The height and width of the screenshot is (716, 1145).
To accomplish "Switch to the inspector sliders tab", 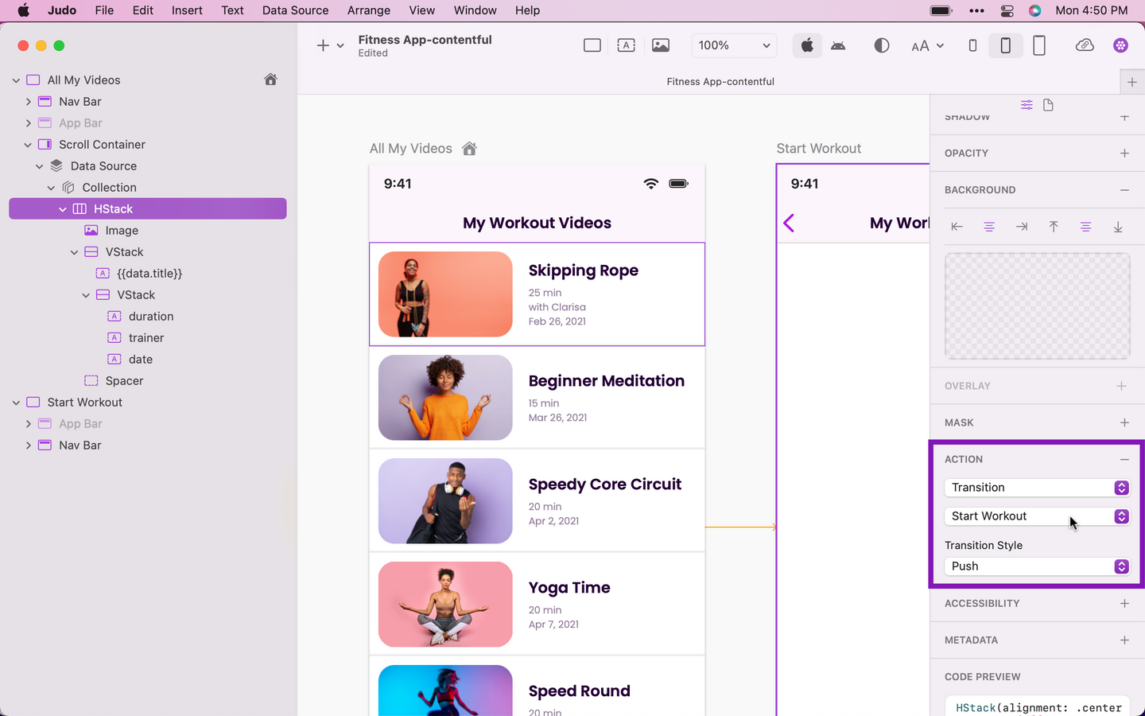I will coord(1026,105).
